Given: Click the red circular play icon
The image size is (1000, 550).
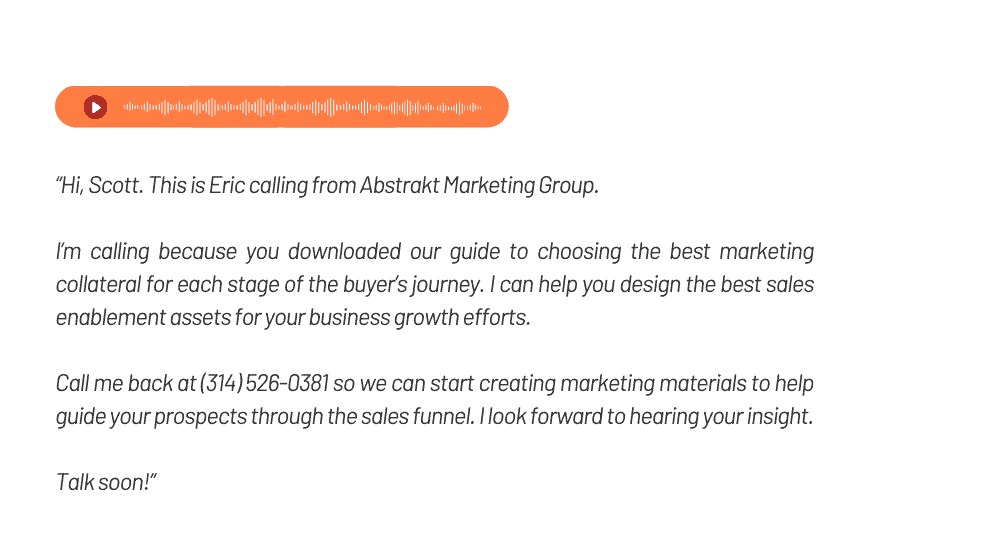Looking at the screenshot, I should point(96,107).
